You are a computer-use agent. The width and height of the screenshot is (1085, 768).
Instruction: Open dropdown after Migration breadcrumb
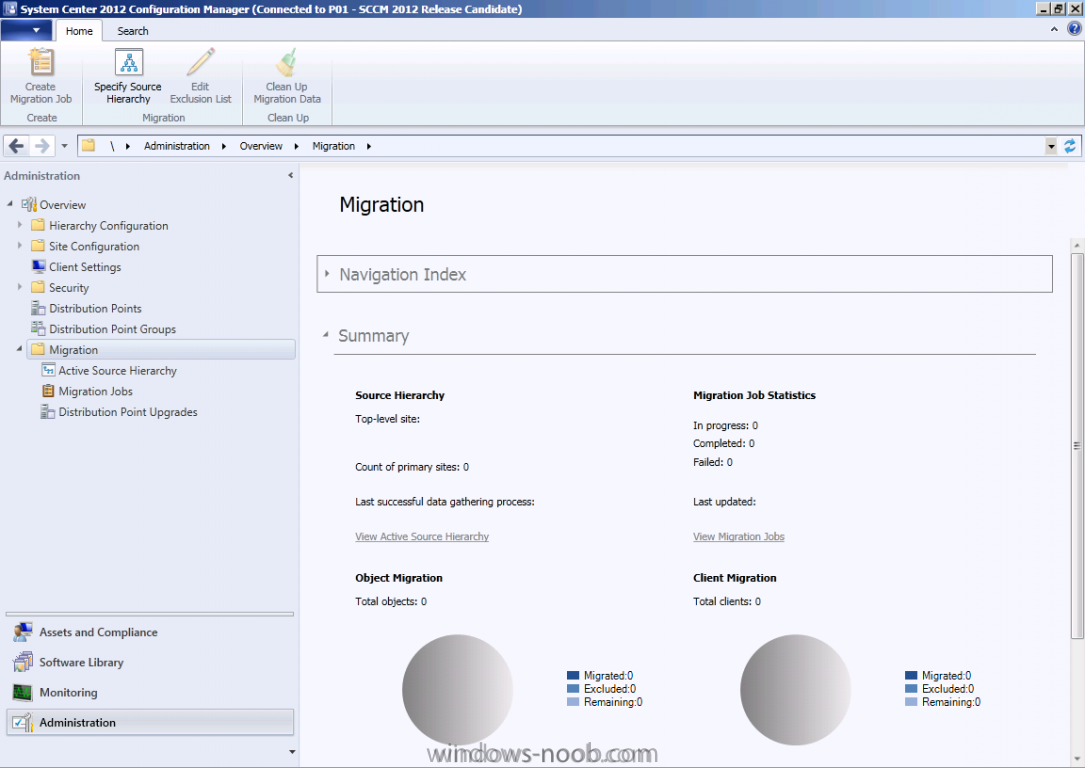coord(369,146)
